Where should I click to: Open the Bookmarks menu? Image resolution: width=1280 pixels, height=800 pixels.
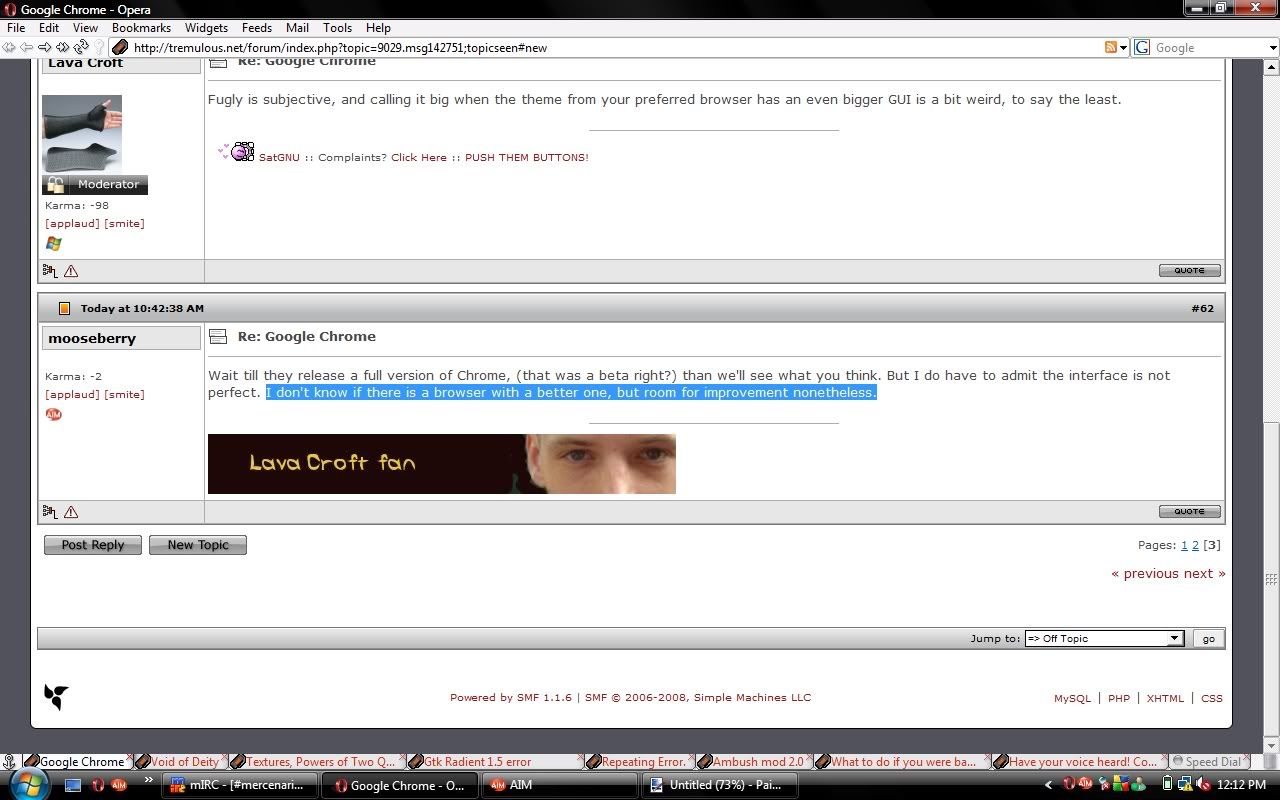(x=141, y=27)
